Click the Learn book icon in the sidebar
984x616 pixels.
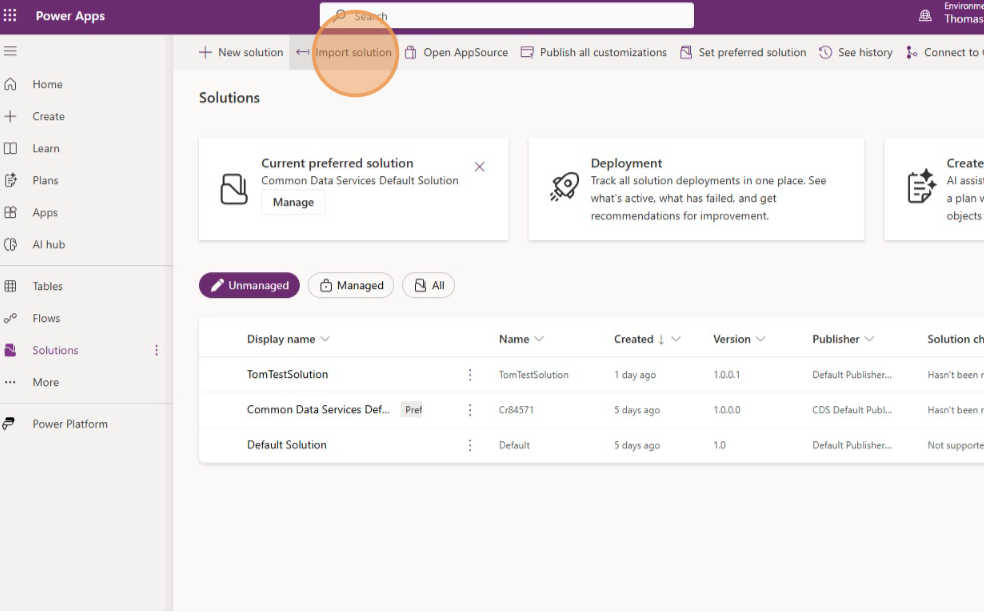pyautogui.click(x=10, y=148)
